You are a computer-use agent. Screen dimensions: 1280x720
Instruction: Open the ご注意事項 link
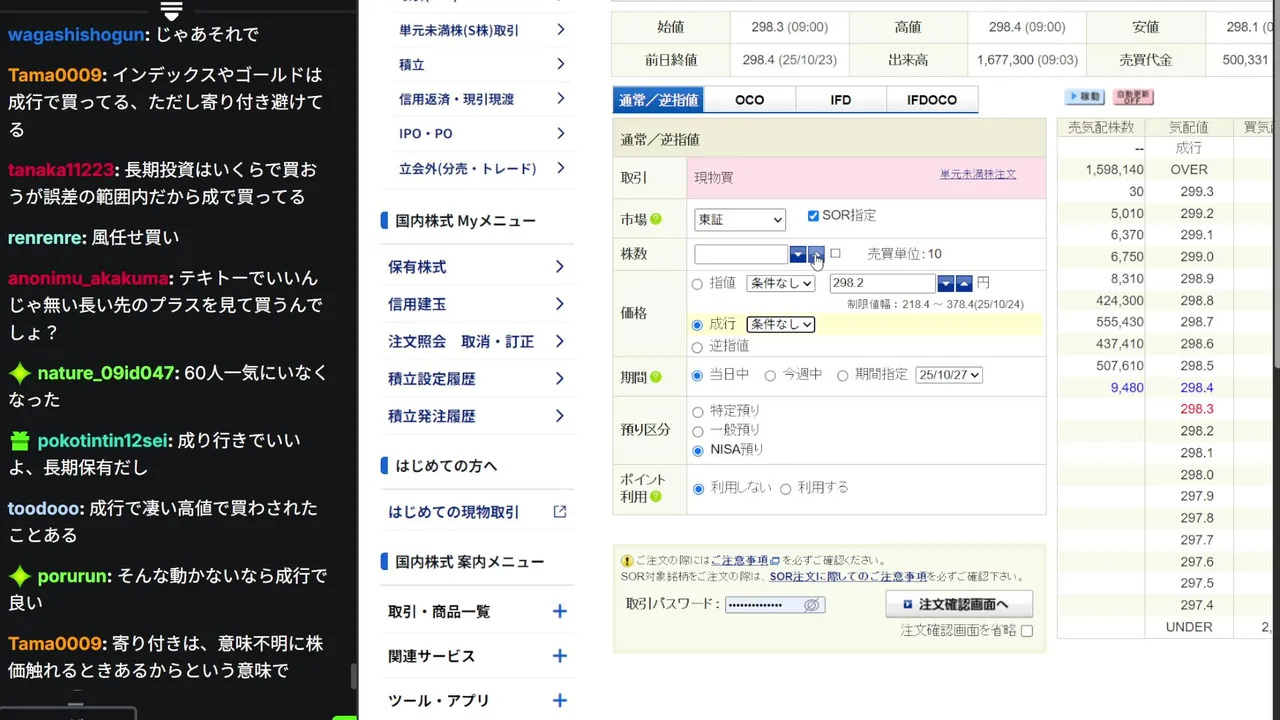pyautogui.click(x=740, y=561)
